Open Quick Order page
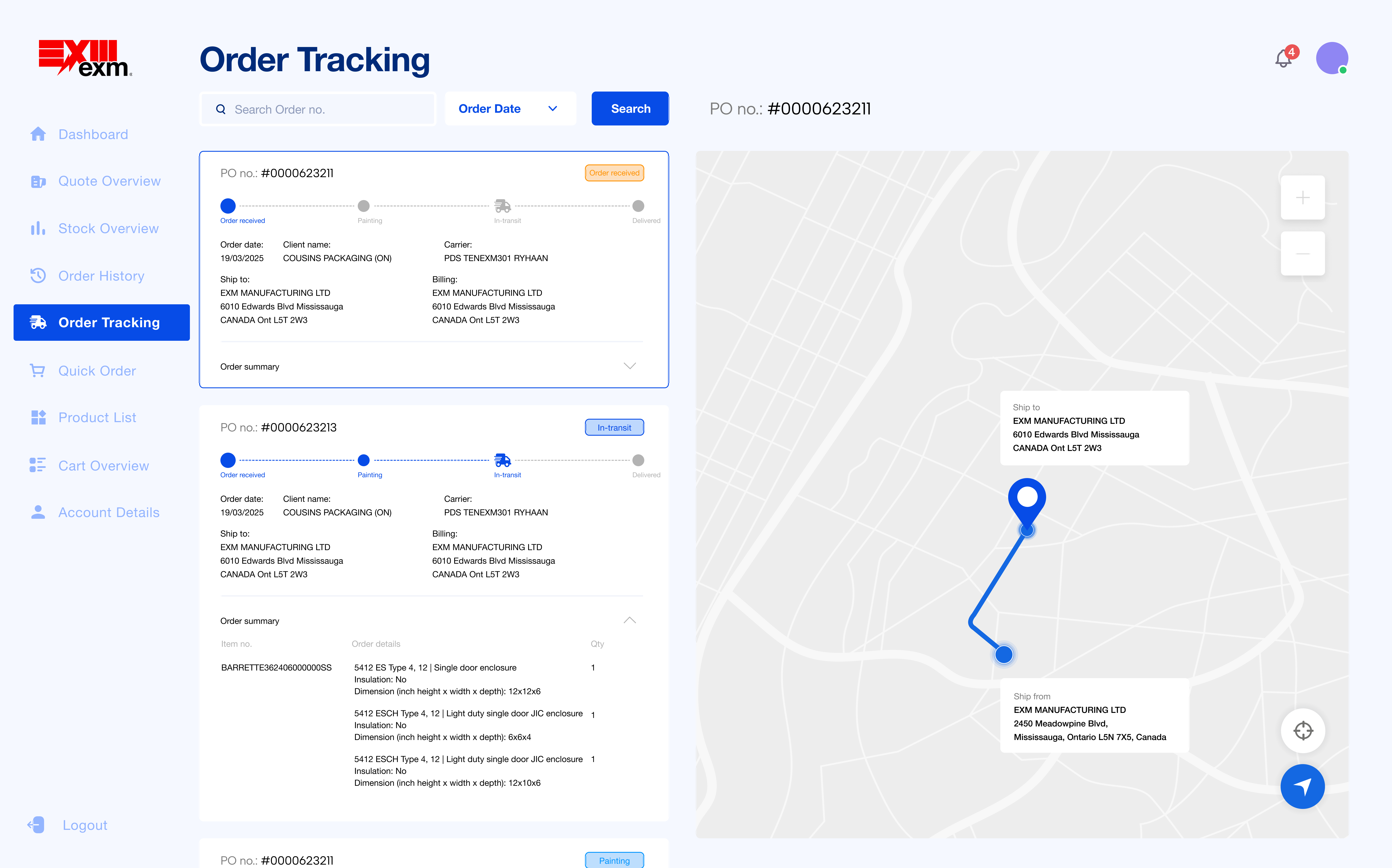 [97, 371]
